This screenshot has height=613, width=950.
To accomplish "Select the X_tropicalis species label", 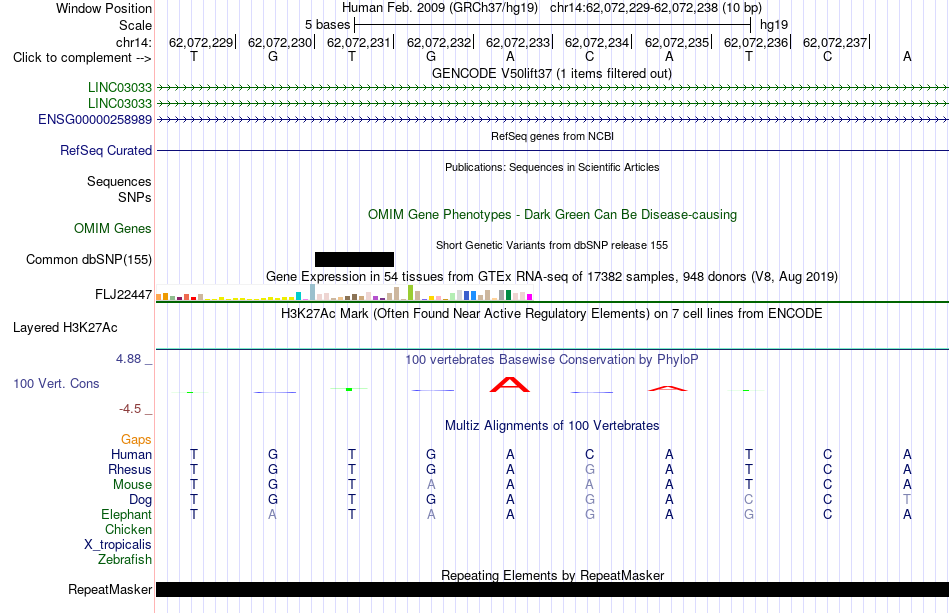I will [x=118, y=545].
